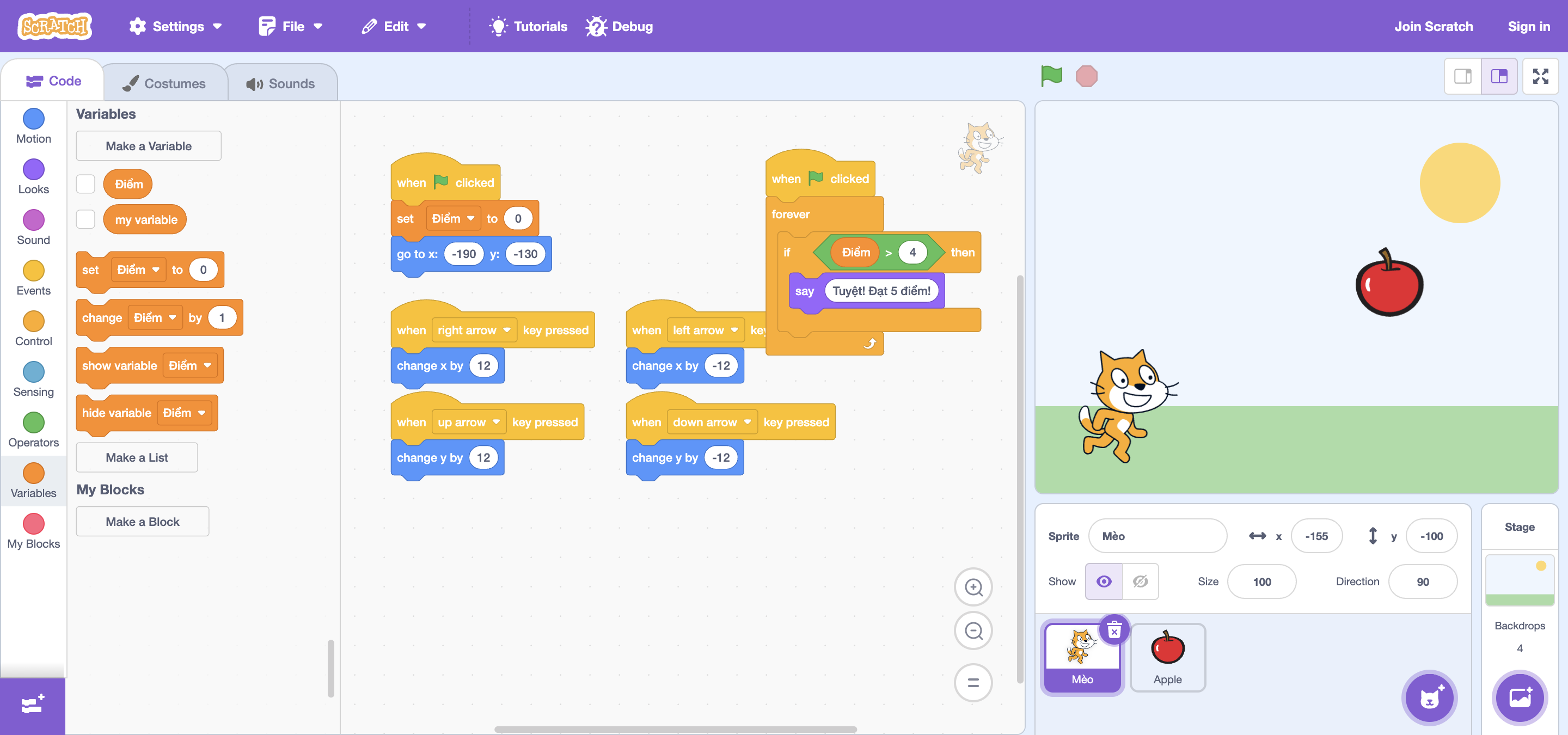The height and width of the screenshot is (735, 1568).
Task: Open the Debug menu item
Action: [x=619, y=26]
